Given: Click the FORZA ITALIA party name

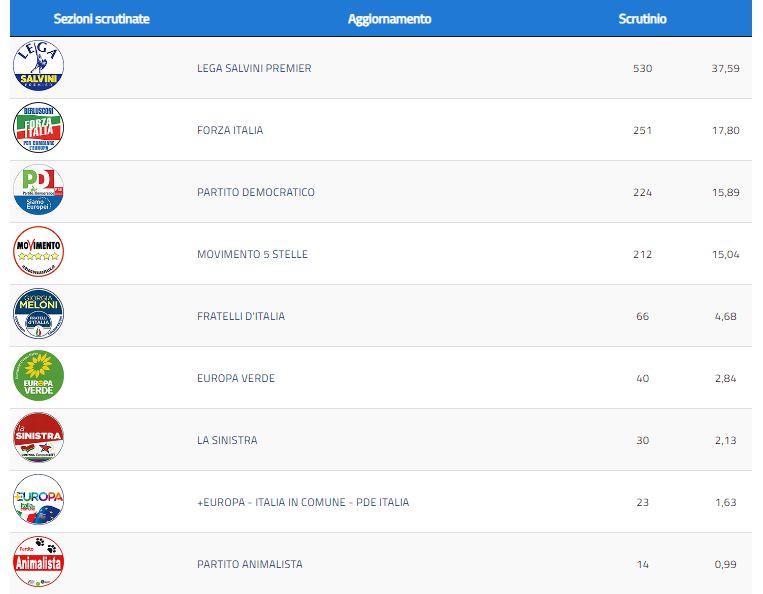Looking at the screenshot, I should click(x=230, y=131).
